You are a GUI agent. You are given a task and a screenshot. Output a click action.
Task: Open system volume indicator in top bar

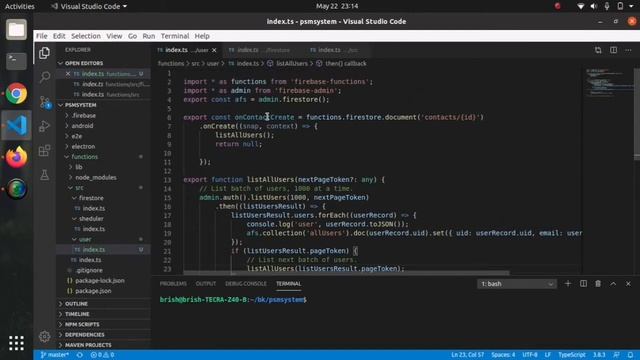click(593, 6)
